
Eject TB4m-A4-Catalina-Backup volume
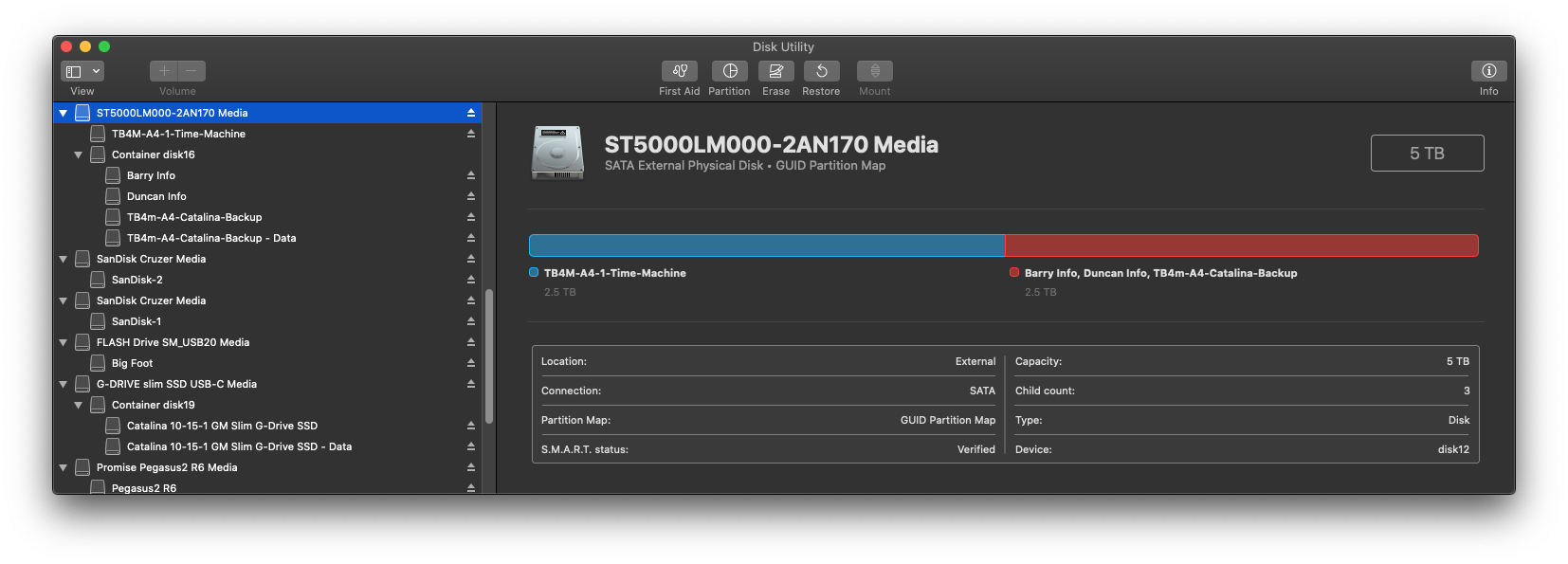point(470,217)
